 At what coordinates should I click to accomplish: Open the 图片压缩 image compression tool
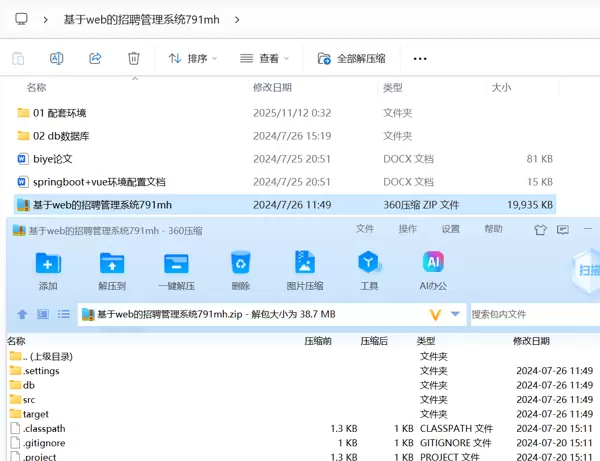[305, 264]
